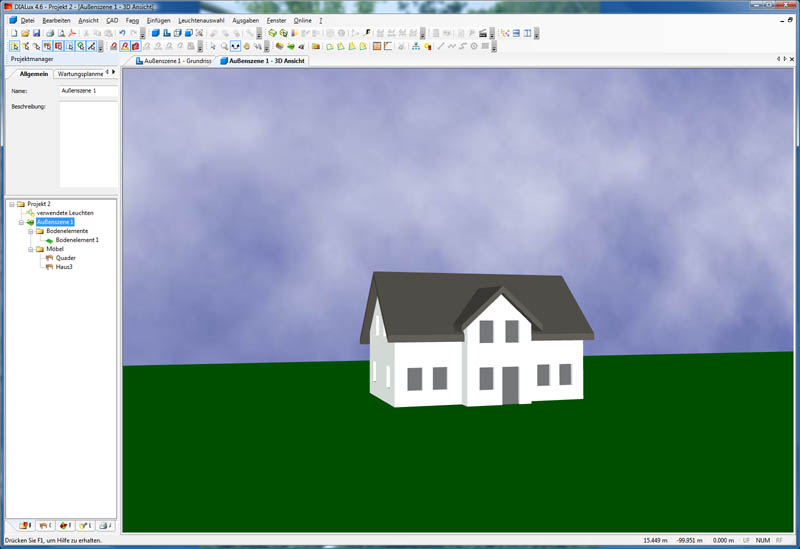
Task: Open the Einfügen menu
Action: click(159, 20)
